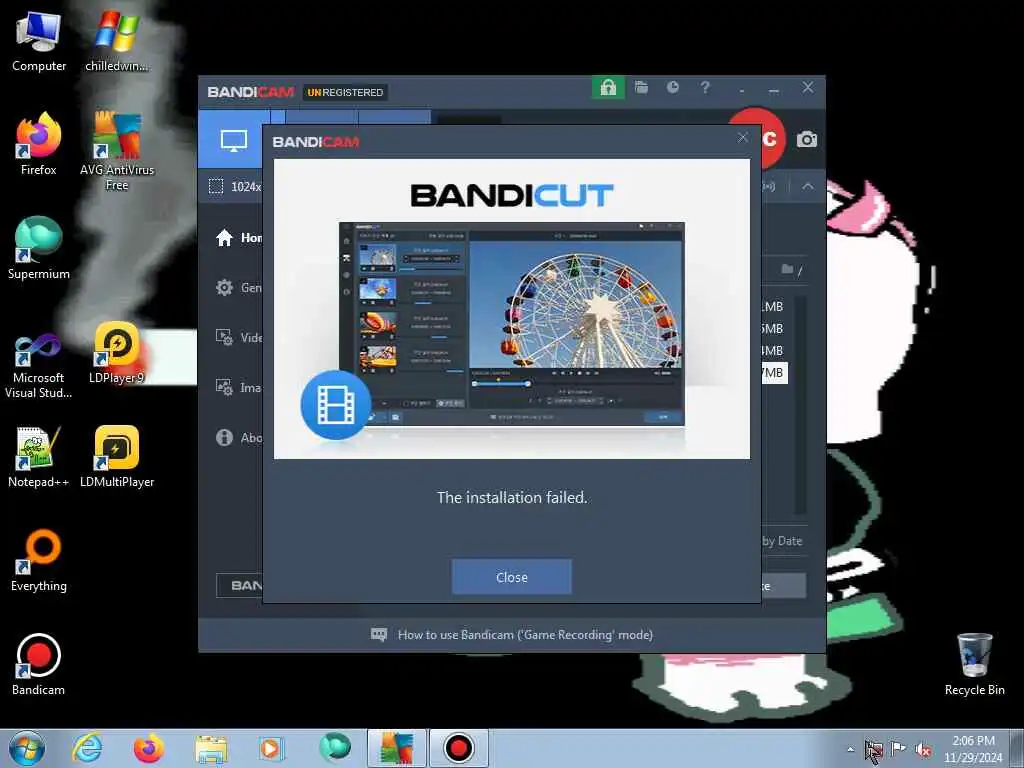Image resolution: width=1024 pixels, height=768 pixels.
Task: Click the Supermium taskbar icon
Action: [x=334, y=748]
